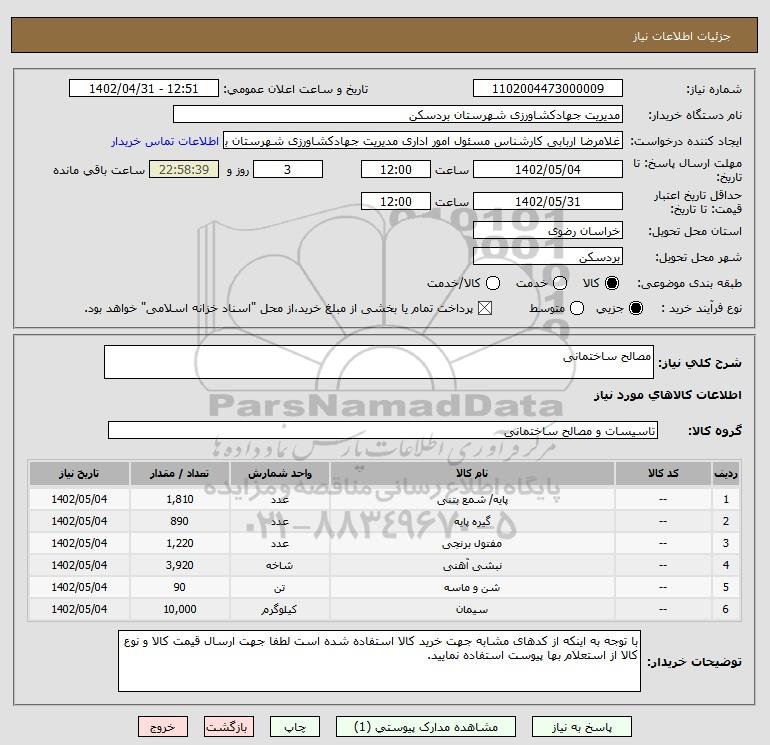The width and height of the screenshot is (770, 745).
Task: Select the متوسط purchase type radio
Action: 577,308
